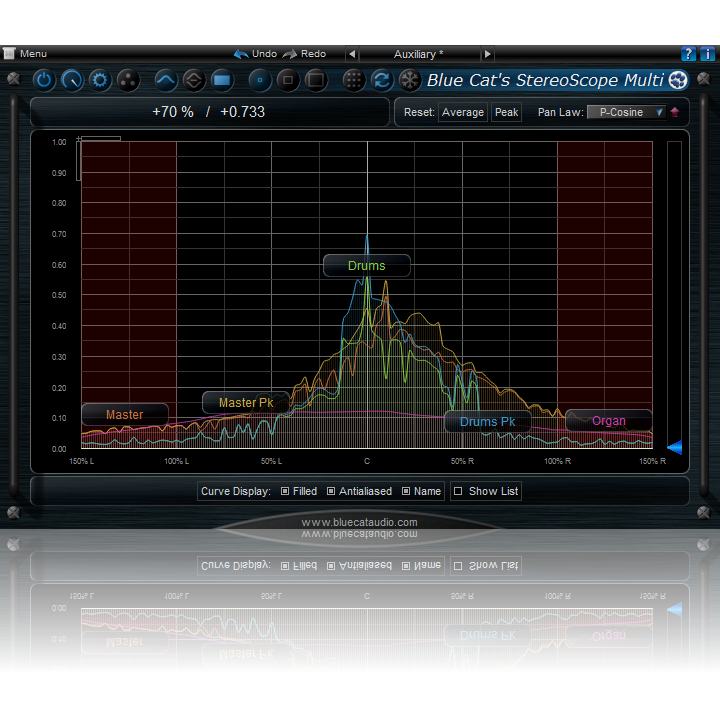The width and height of the screenshot is (720, 720).
Task: Reset the Peak curves
Action: click(506, 112)
